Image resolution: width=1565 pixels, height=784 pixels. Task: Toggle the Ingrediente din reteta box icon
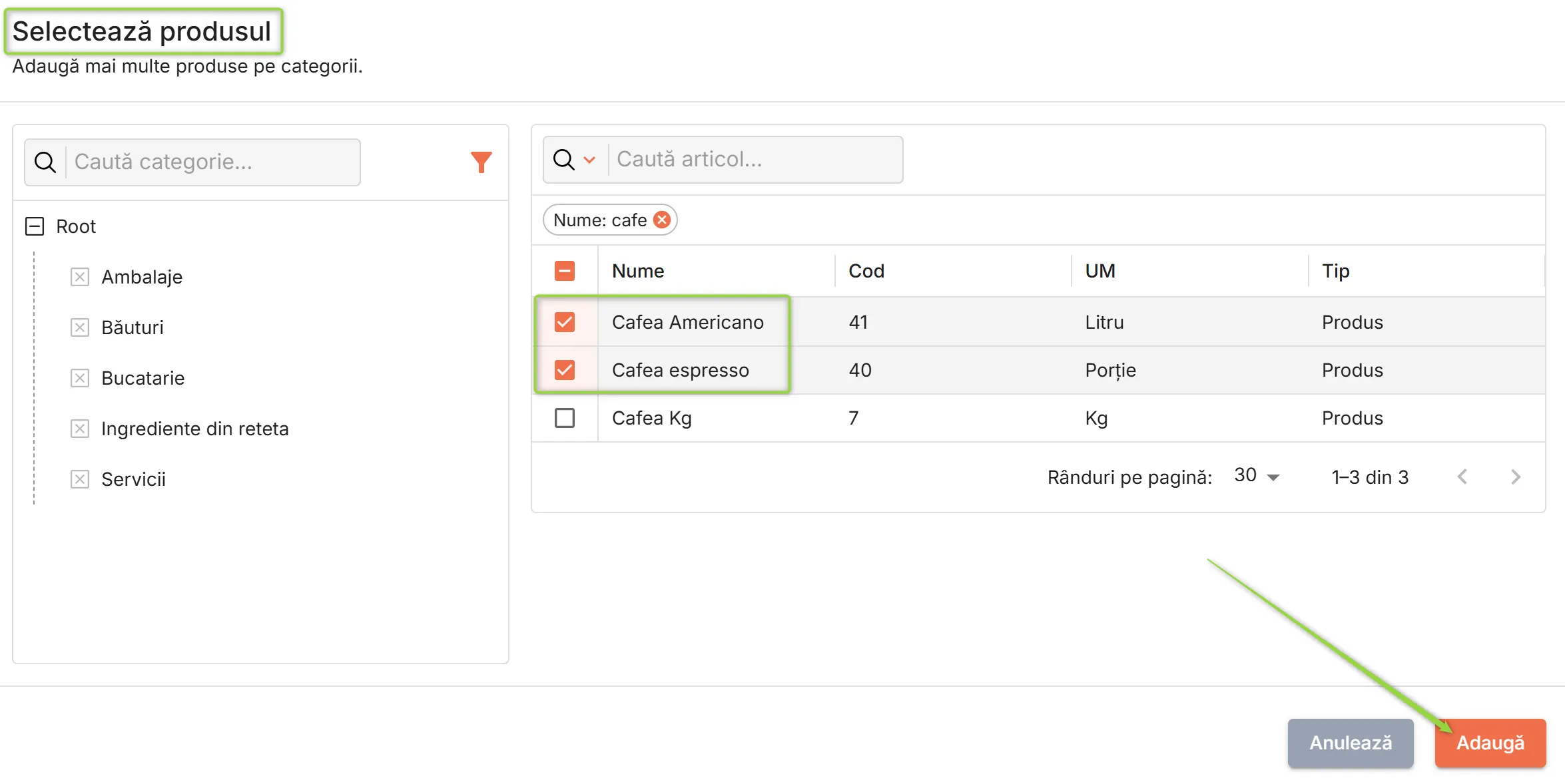click(x=80, y=429)
